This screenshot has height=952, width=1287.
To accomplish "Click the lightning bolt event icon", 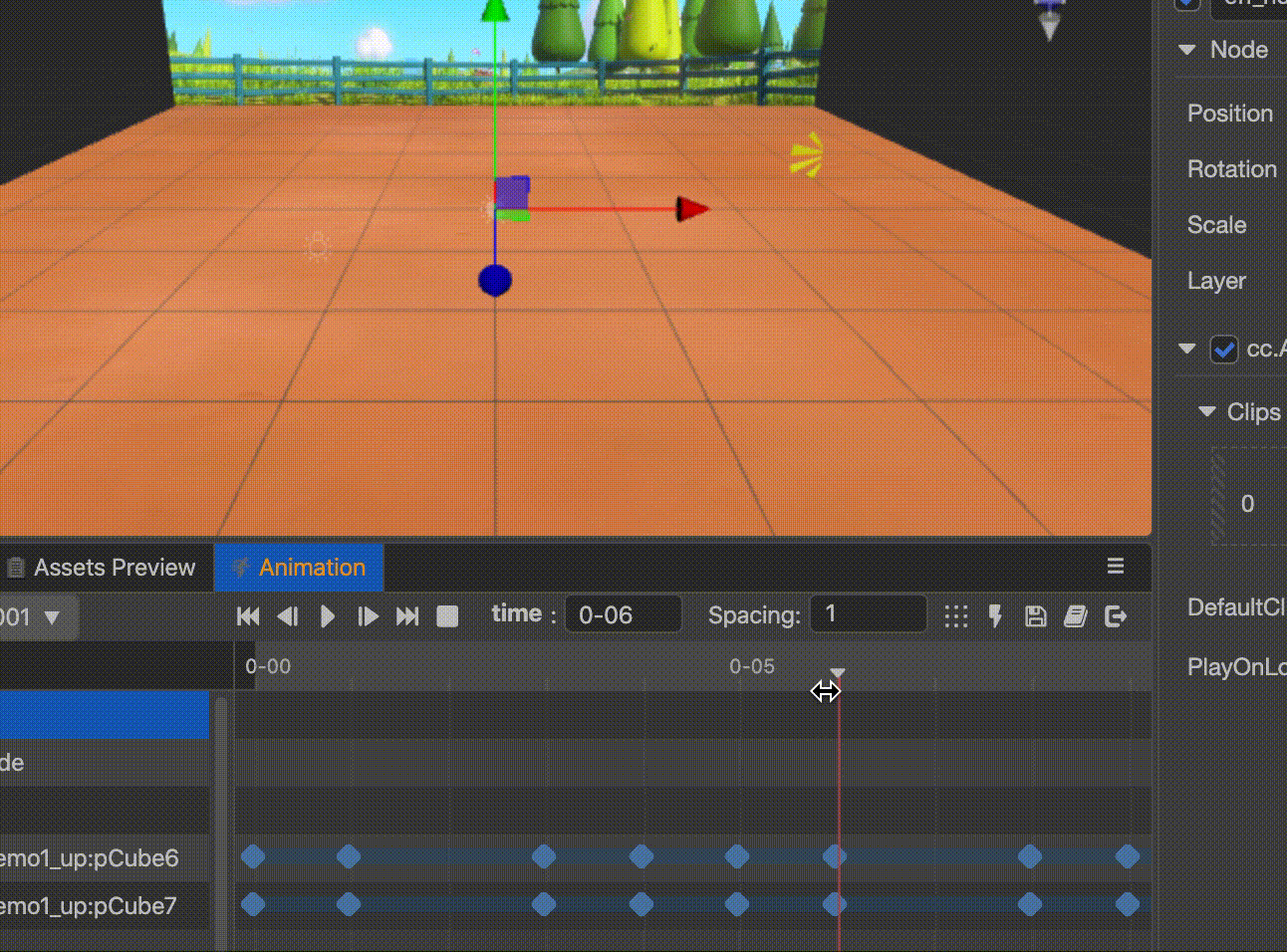I will click(995, 616).
